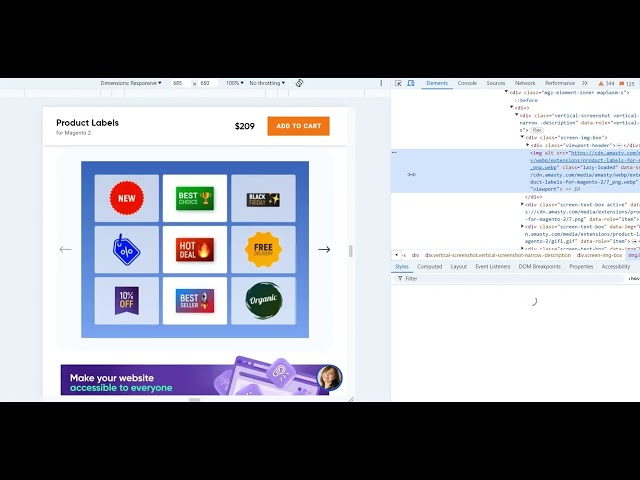The width and height of the screenshot is (640, 480).
Task: Select div.vertical-screenshot breadcrumb item
Action: 498,255
